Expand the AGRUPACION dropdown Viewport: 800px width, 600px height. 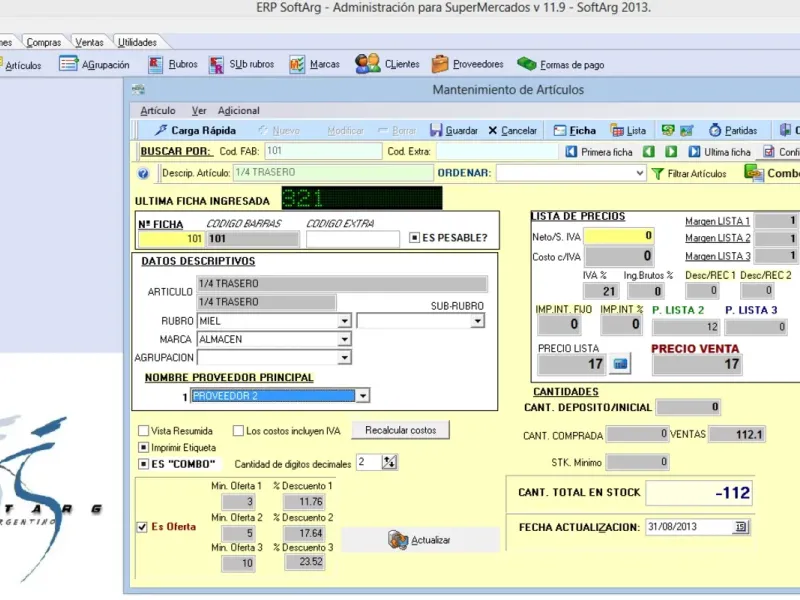pos(344,358)
